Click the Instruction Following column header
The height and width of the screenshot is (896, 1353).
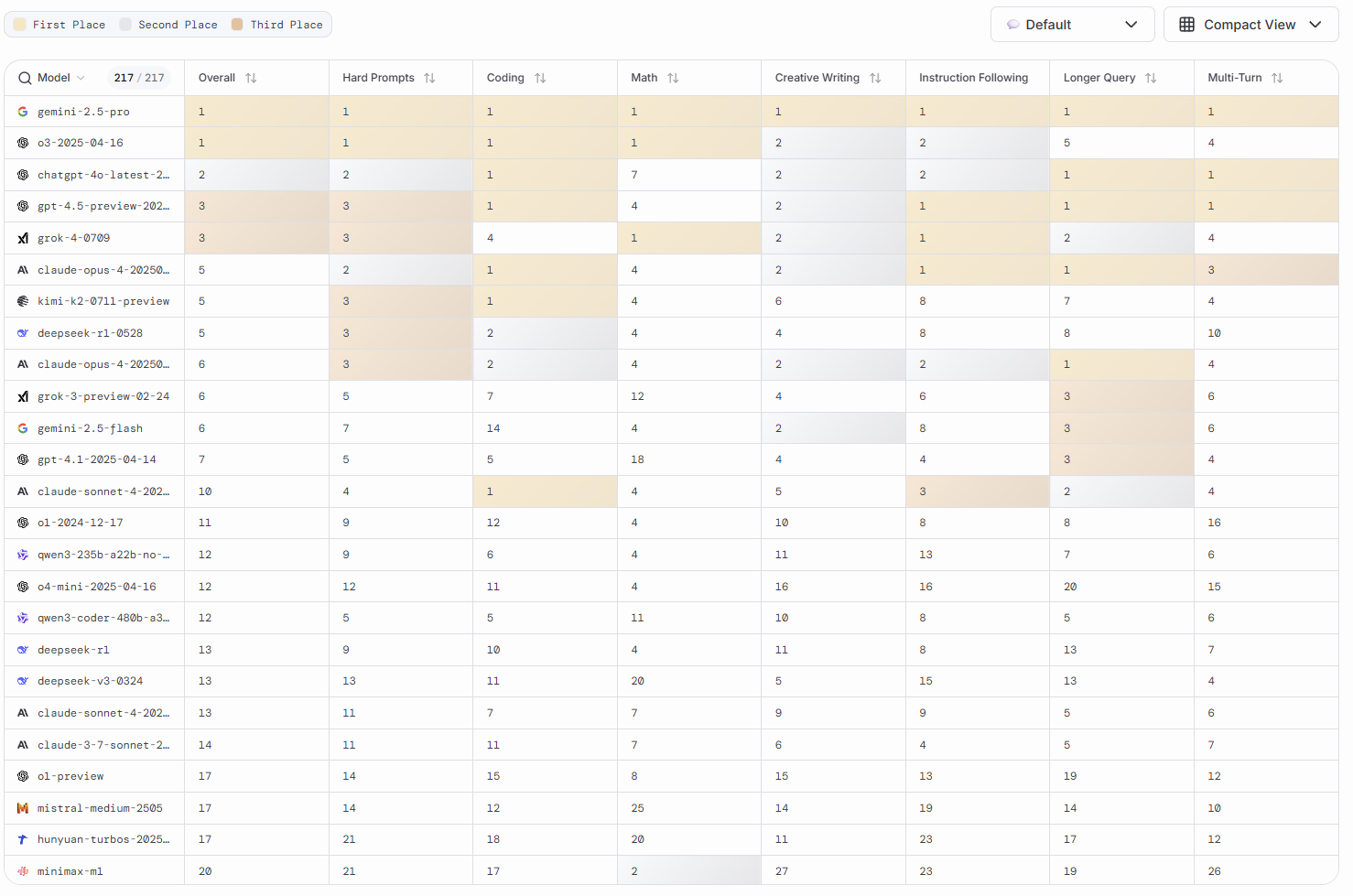click(973, 78)
